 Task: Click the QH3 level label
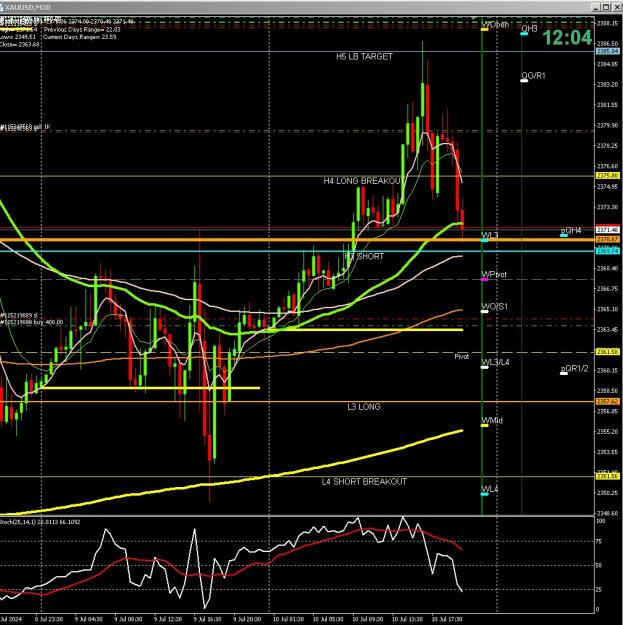(x=529, y=29)
